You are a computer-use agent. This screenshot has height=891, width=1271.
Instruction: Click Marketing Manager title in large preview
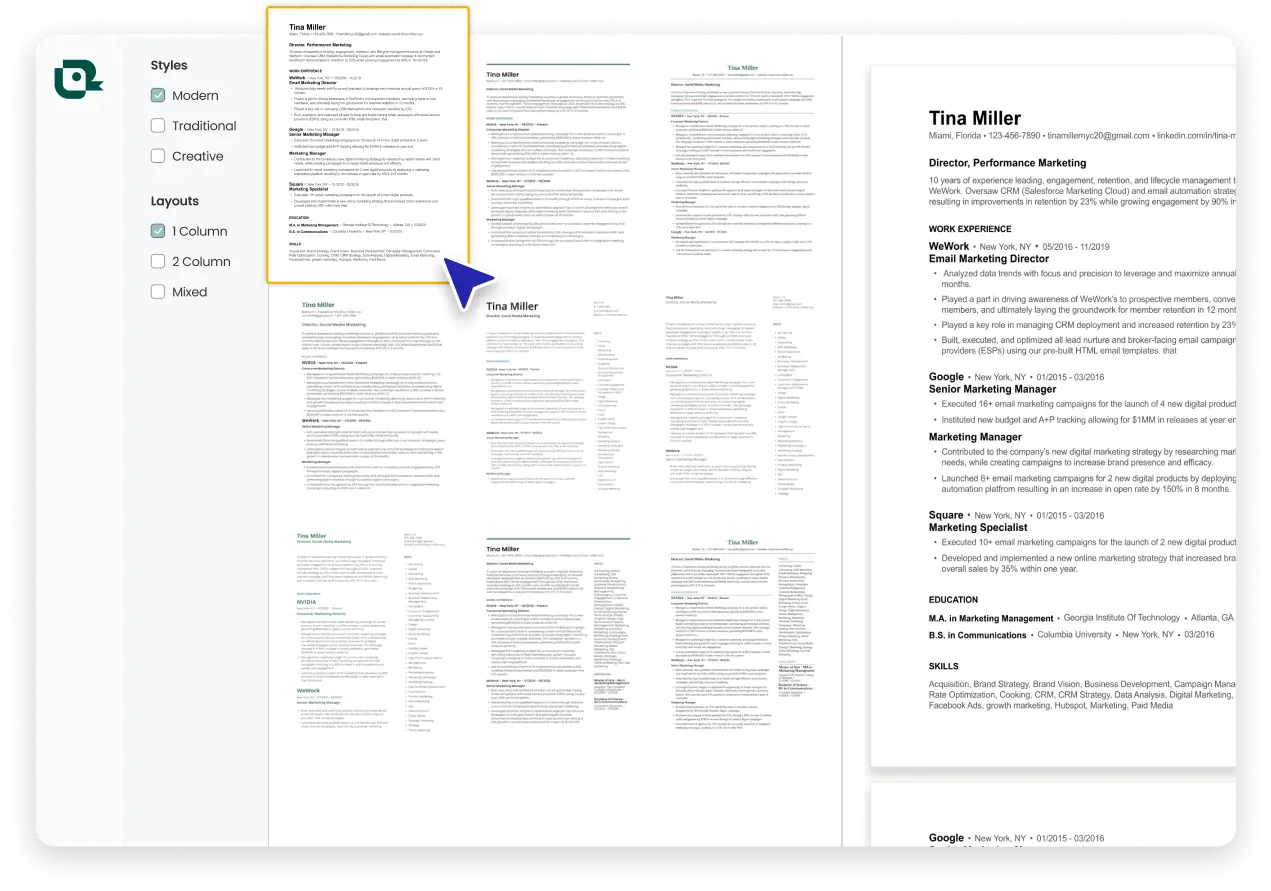coord(975,437)
